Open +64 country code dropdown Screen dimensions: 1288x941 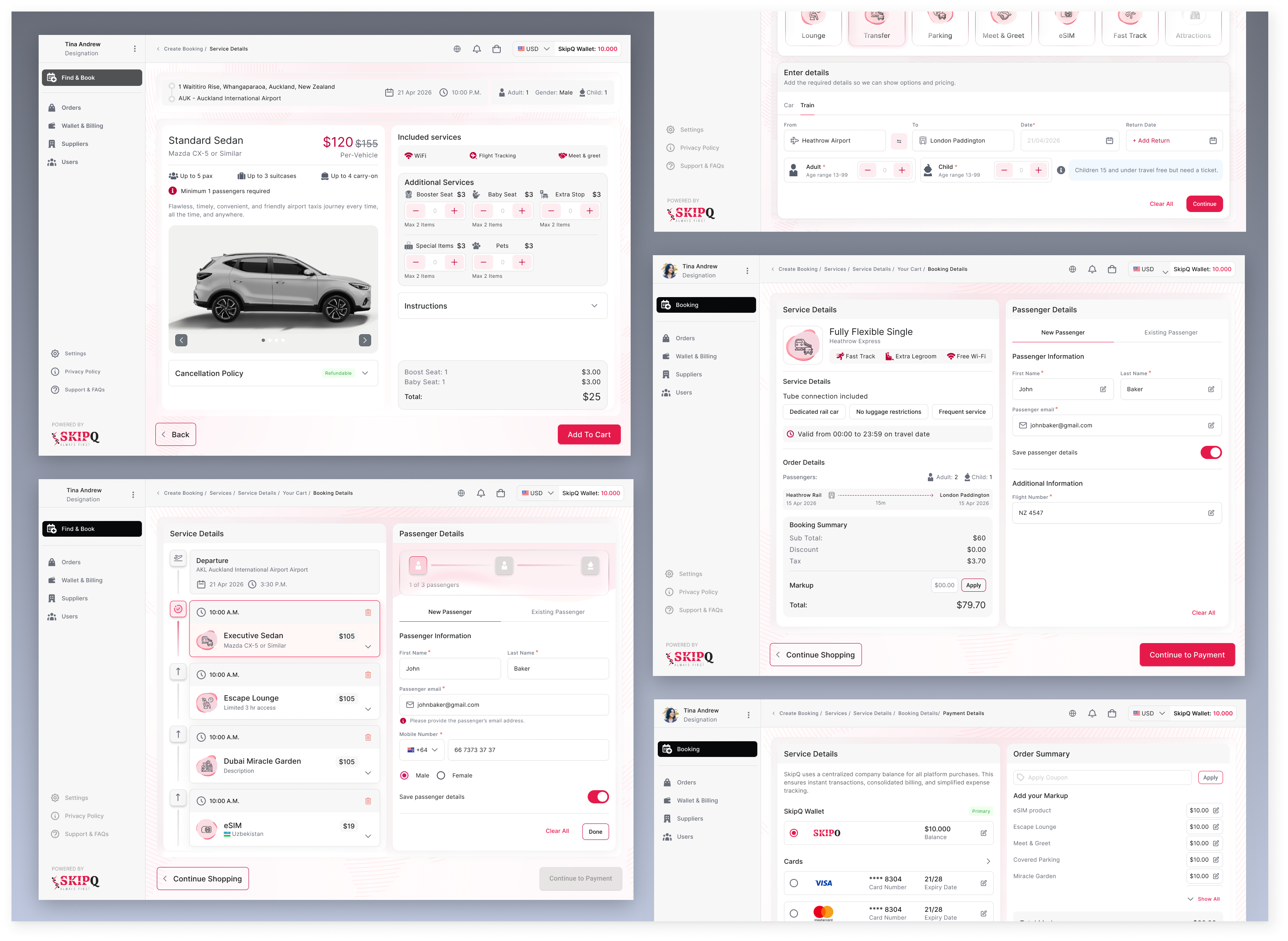pos(422,750)
